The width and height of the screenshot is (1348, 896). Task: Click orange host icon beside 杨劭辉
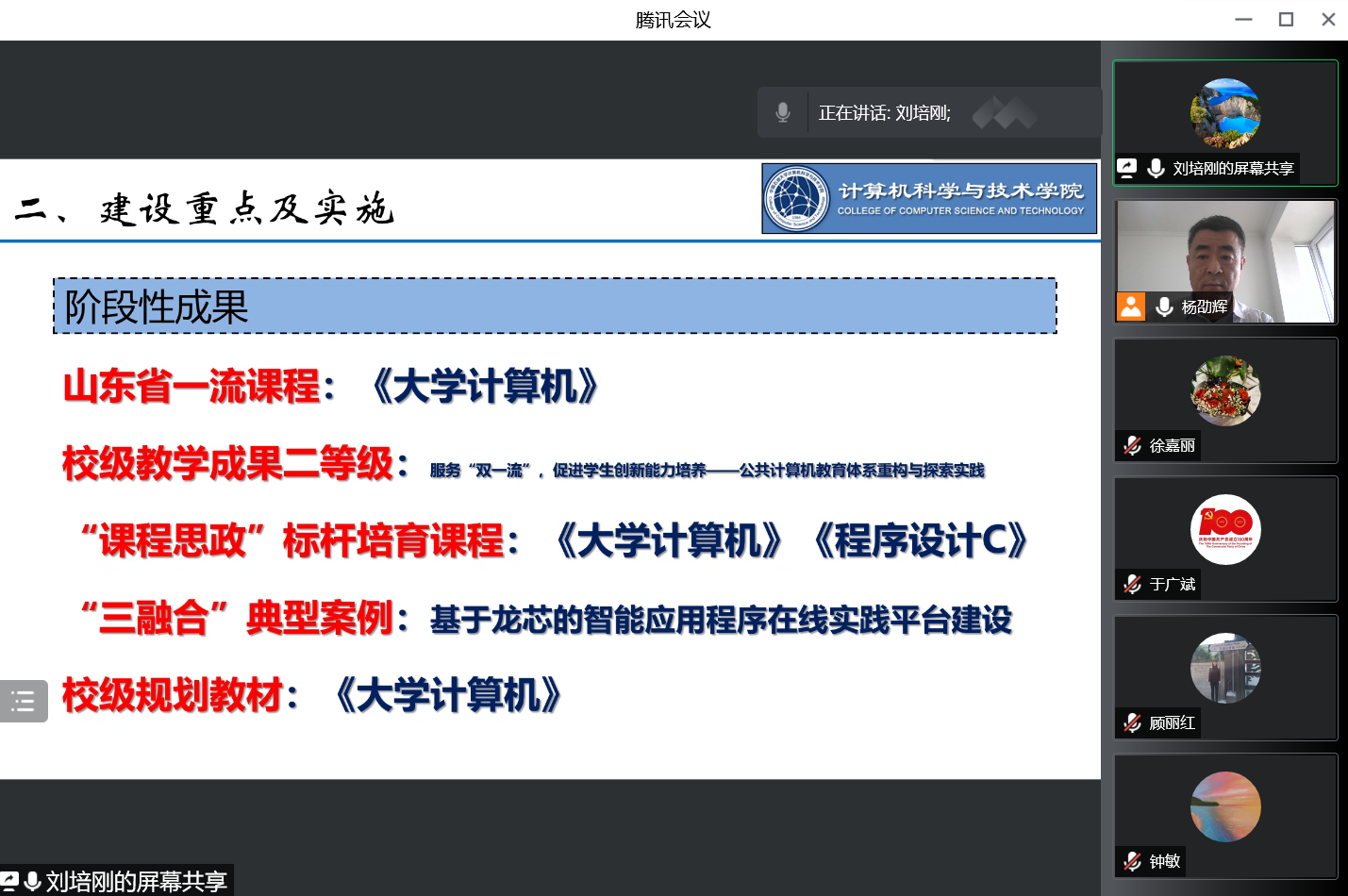(1131, 307)
